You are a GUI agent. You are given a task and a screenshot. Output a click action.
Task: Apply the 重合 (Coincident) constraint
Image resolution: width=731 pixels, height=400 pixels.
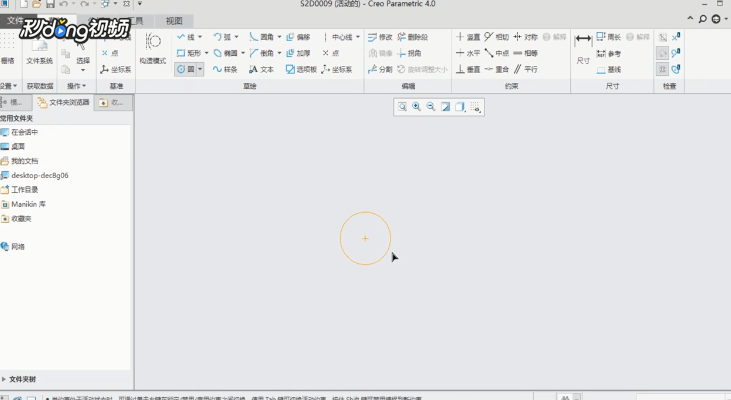click(497, 69)
